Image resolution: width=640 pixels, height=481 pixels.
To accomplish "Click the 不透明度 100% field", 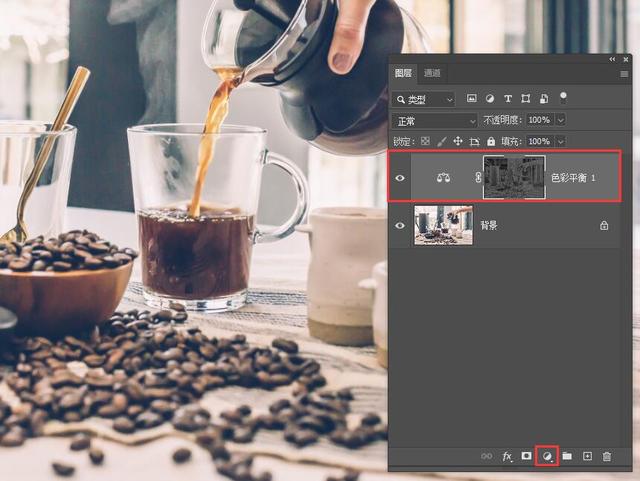I will point(539,120).
